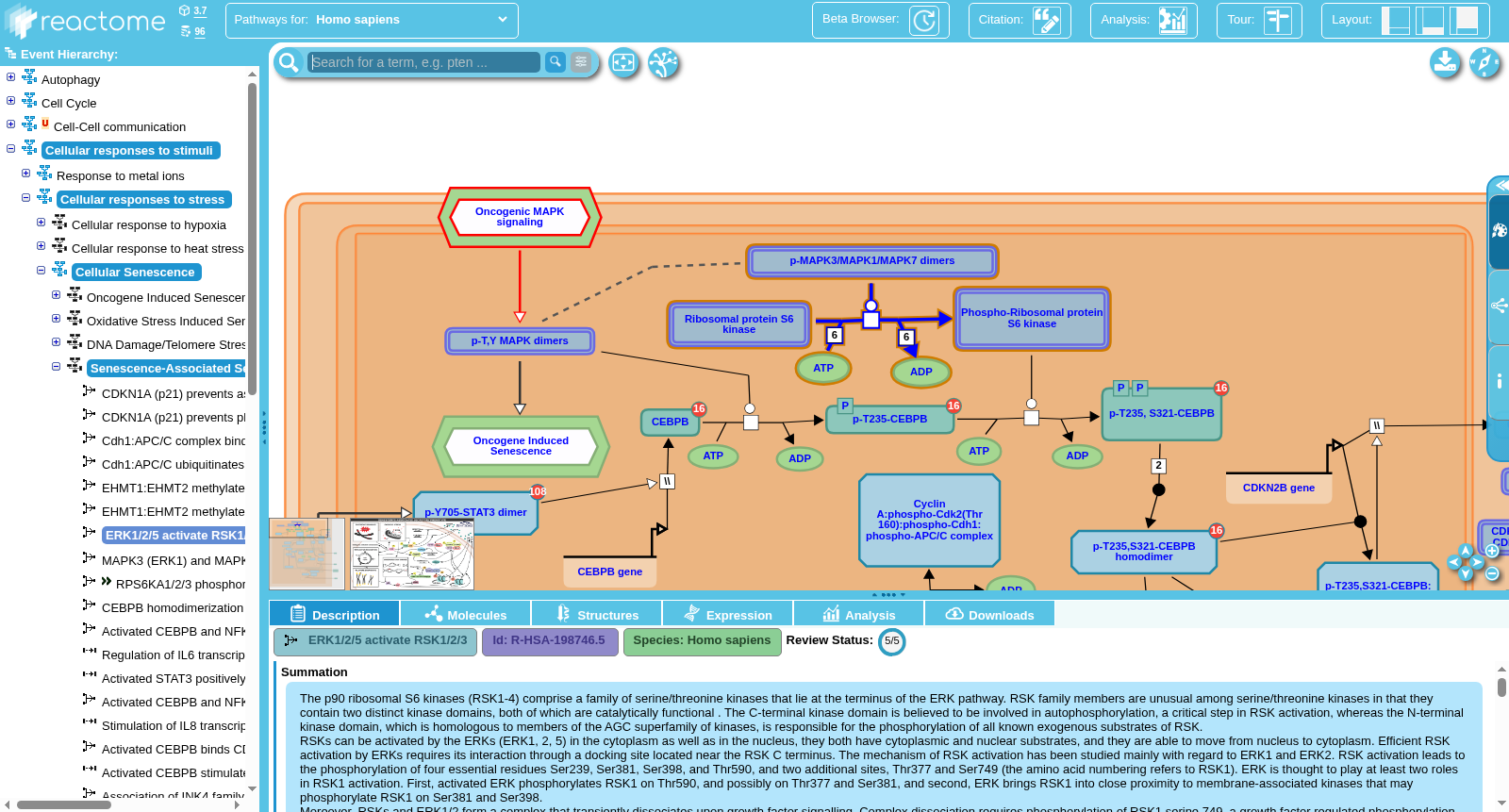1509x812 pixels.
Task: Pan diagram up with arrow control
Action: 1466,550
